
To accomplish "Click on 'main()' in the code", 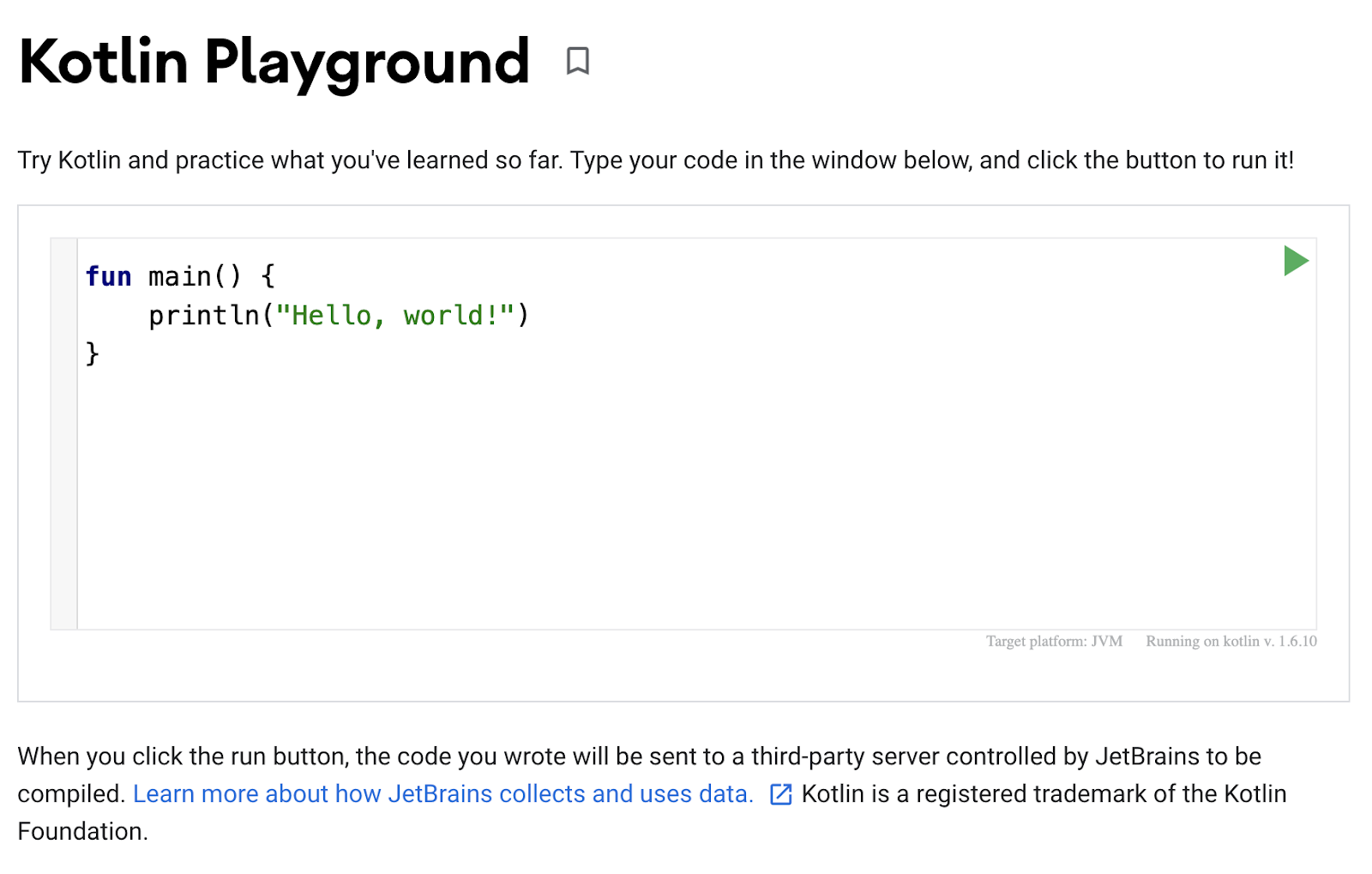I will point(195,277).
